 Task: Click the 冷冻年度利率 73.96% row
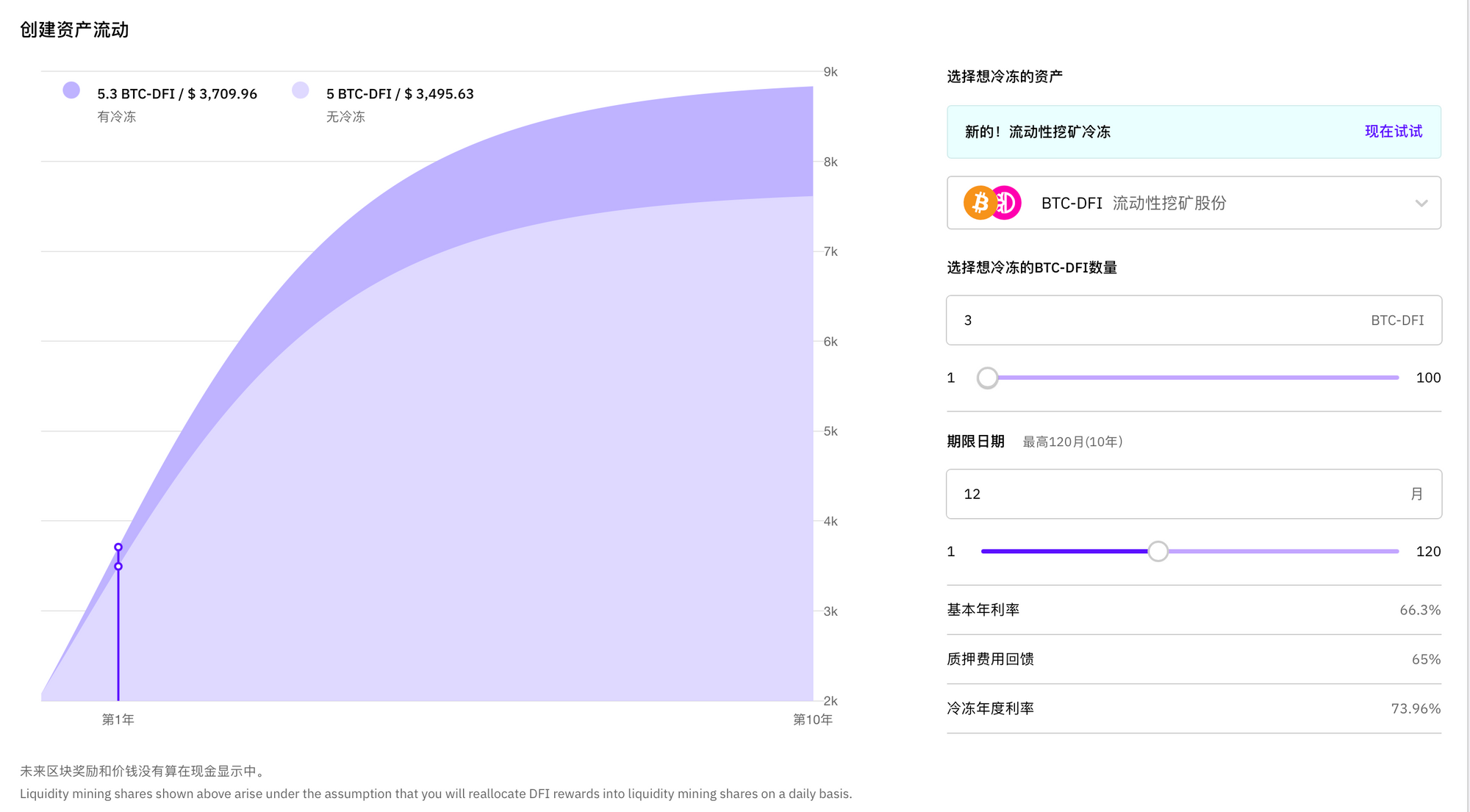1194,708
